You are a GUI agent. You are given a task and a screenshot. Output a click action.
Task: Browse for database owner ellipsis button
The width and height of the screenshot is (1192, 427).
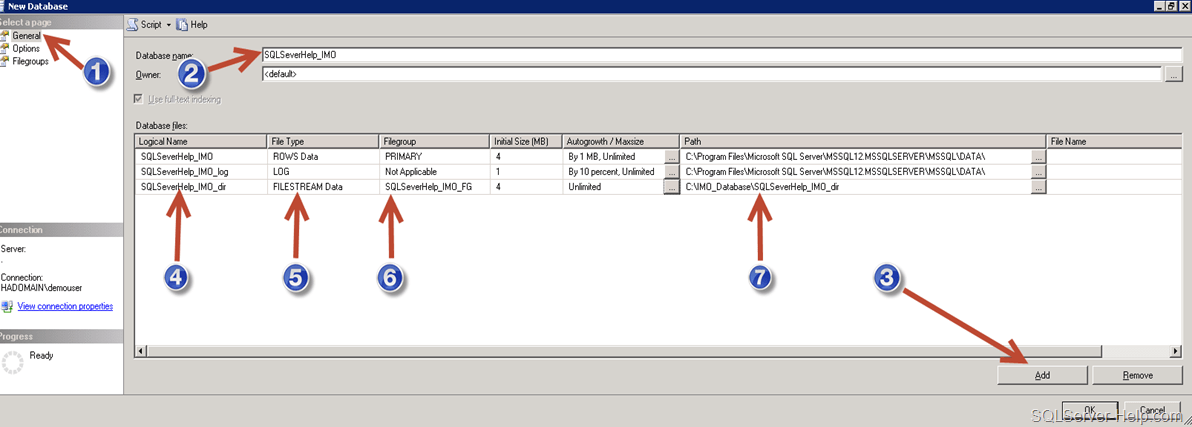click(x=1173, y=74)
